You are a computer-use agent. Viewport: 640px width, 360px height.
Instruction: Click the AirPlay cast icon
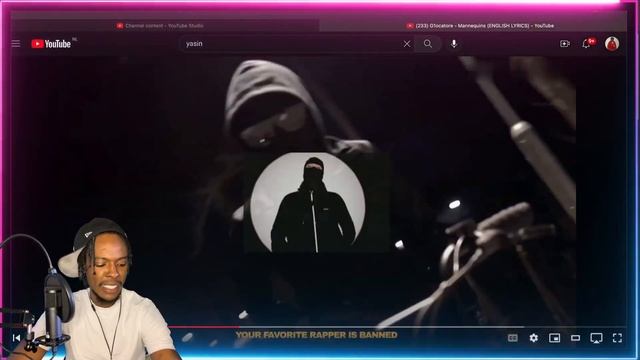click(x=596, y=338)
